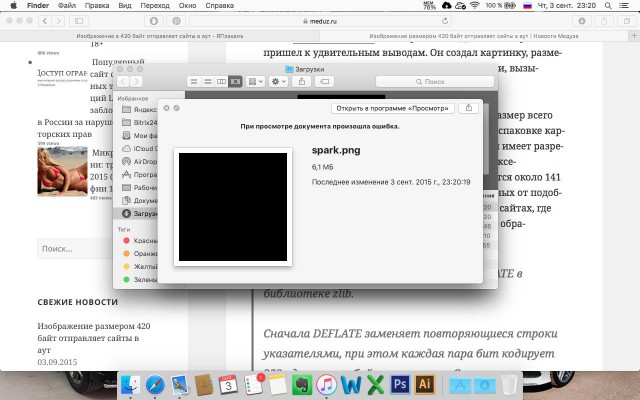
Task: Close the Quick Look preview panel
Action: [x=166, y=108]
